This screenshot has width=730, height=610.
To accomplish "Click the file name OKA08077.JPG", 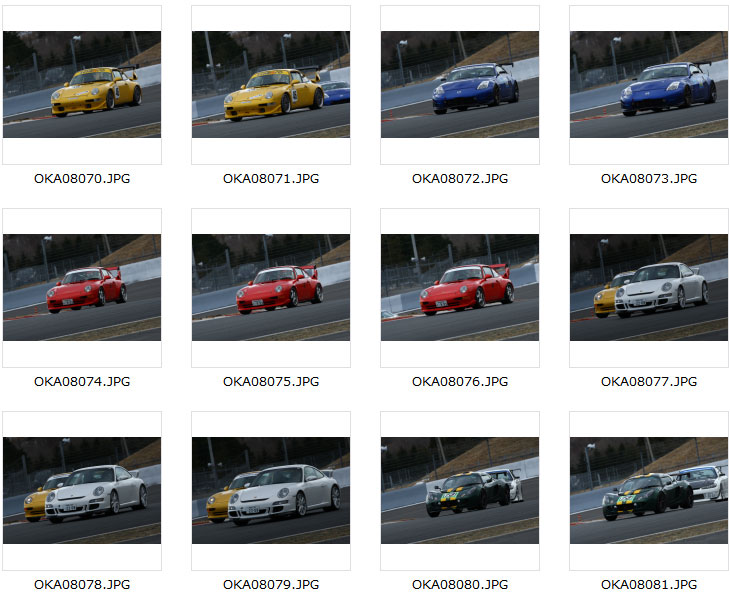I will click(x=649, y=381).
